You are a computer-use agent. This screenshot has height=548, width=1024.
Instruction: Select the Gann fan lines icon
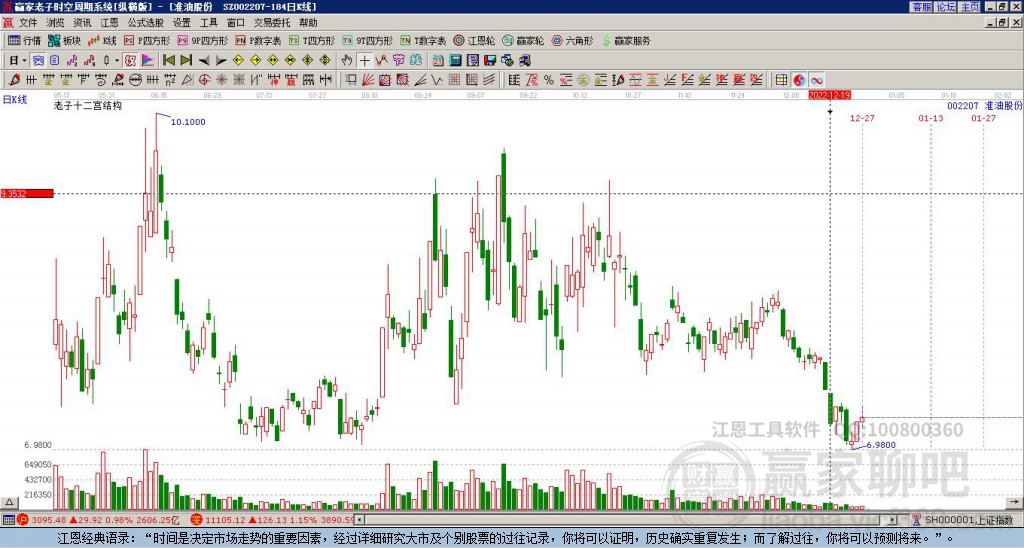point(368,80)
